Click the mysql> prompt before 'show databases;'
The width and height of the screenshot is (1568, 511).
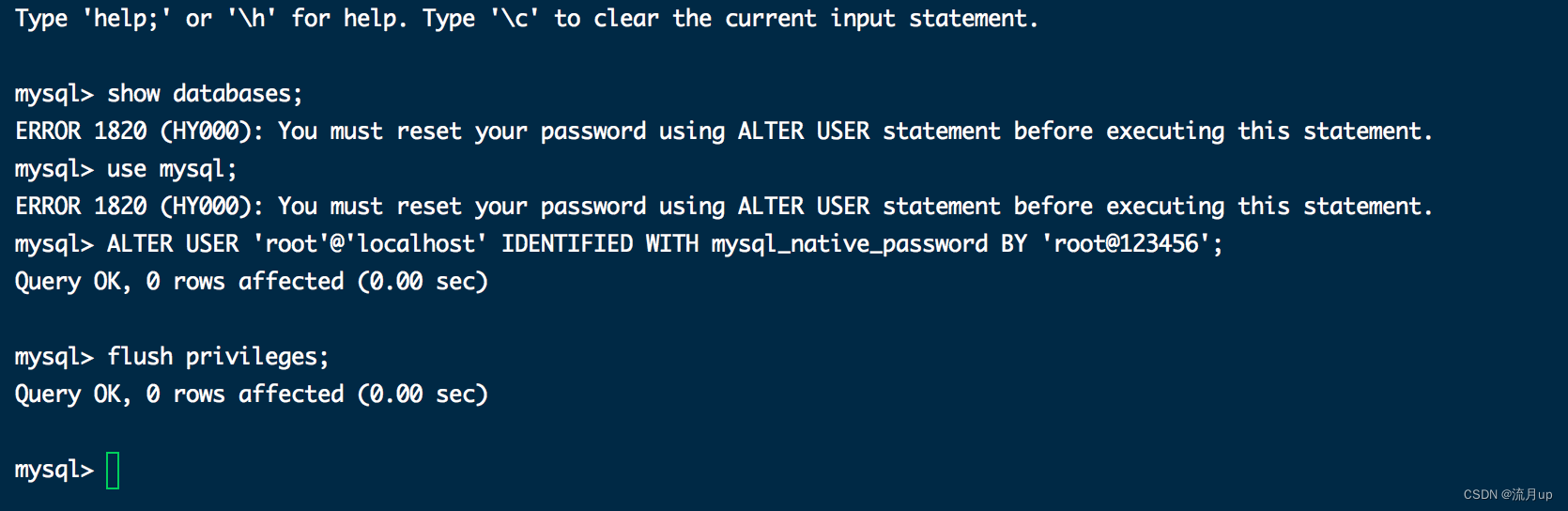click(x=54, y=94)
